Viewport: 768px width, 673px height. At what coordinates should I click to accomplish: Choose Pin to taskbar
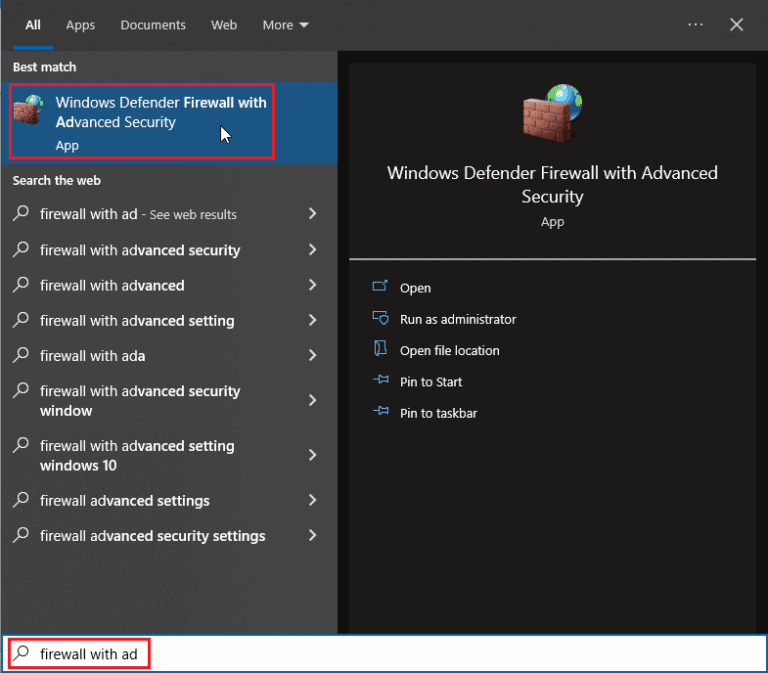(438, 413)
